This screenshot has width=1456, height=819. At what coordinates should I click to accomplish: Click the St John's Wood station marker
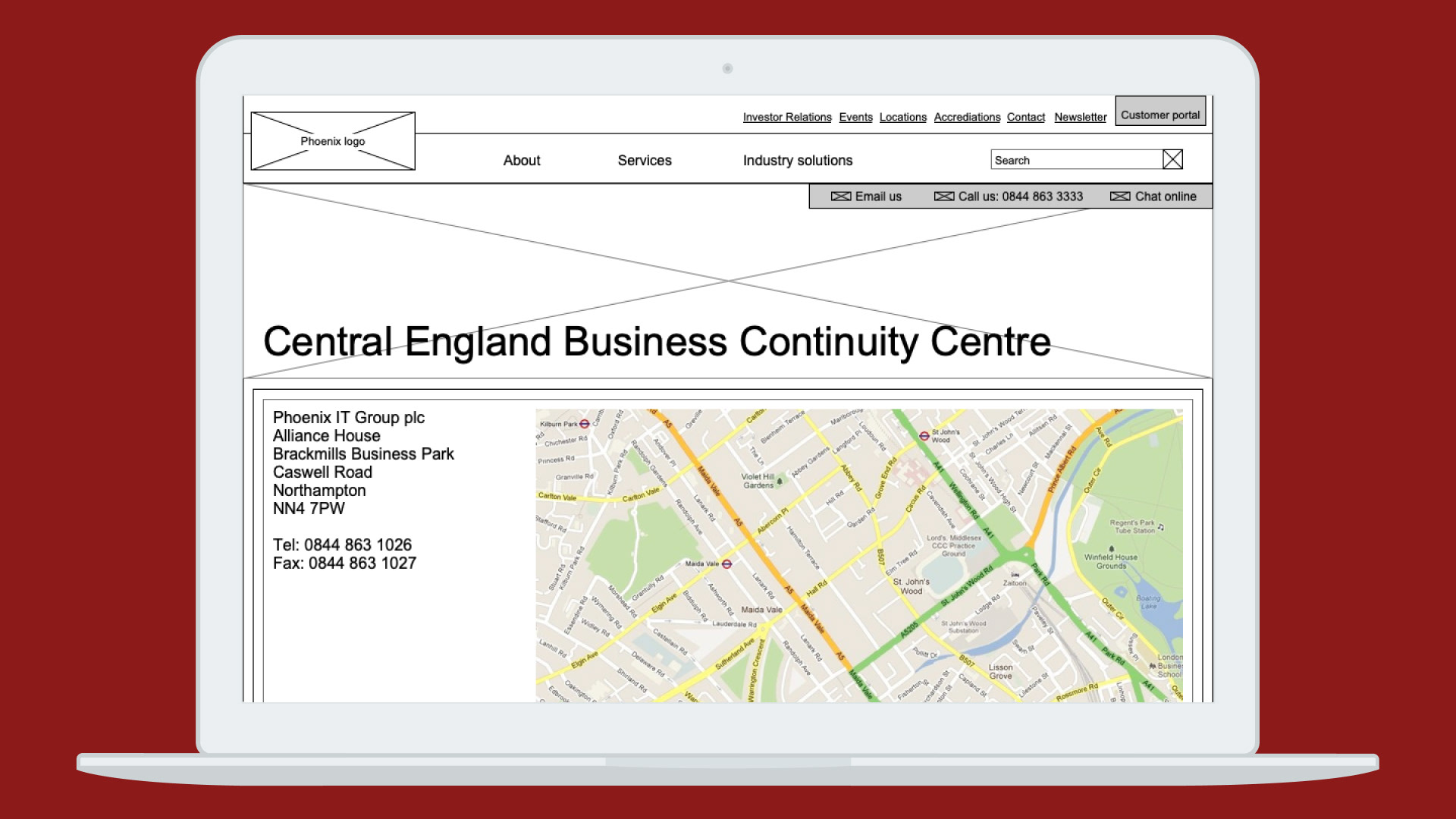(x=924, y=436)
